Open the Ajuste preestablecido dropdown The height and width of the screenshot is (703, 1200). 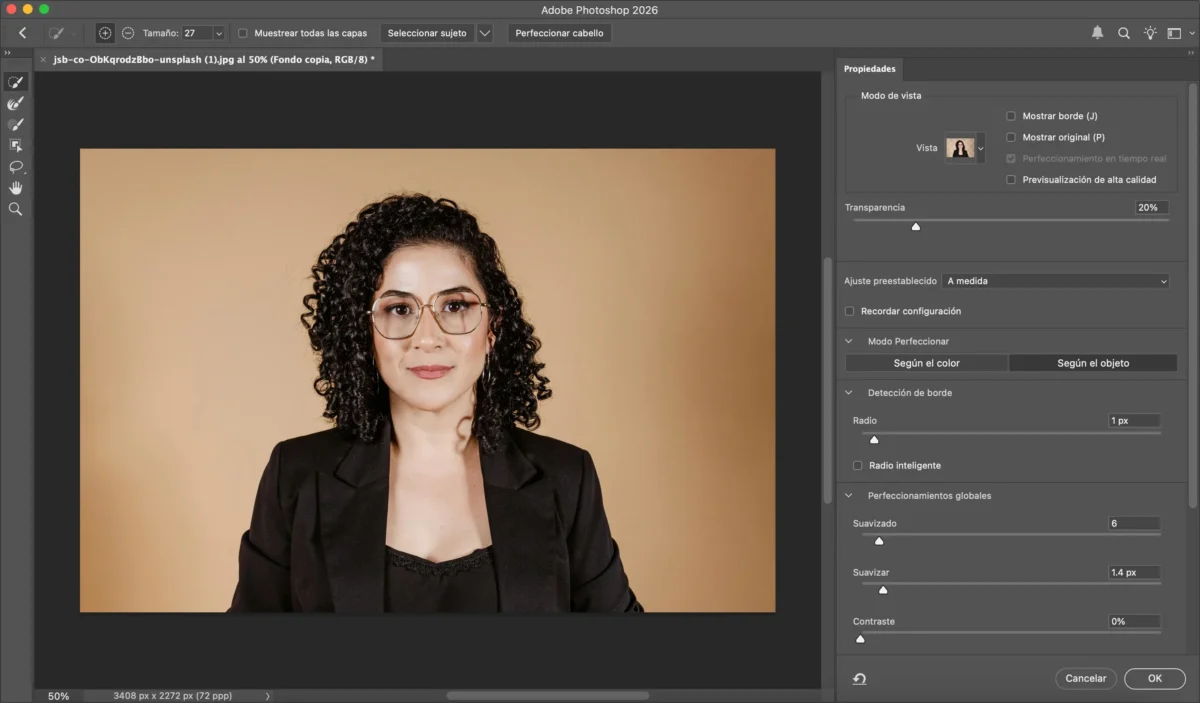[1056, 281]
